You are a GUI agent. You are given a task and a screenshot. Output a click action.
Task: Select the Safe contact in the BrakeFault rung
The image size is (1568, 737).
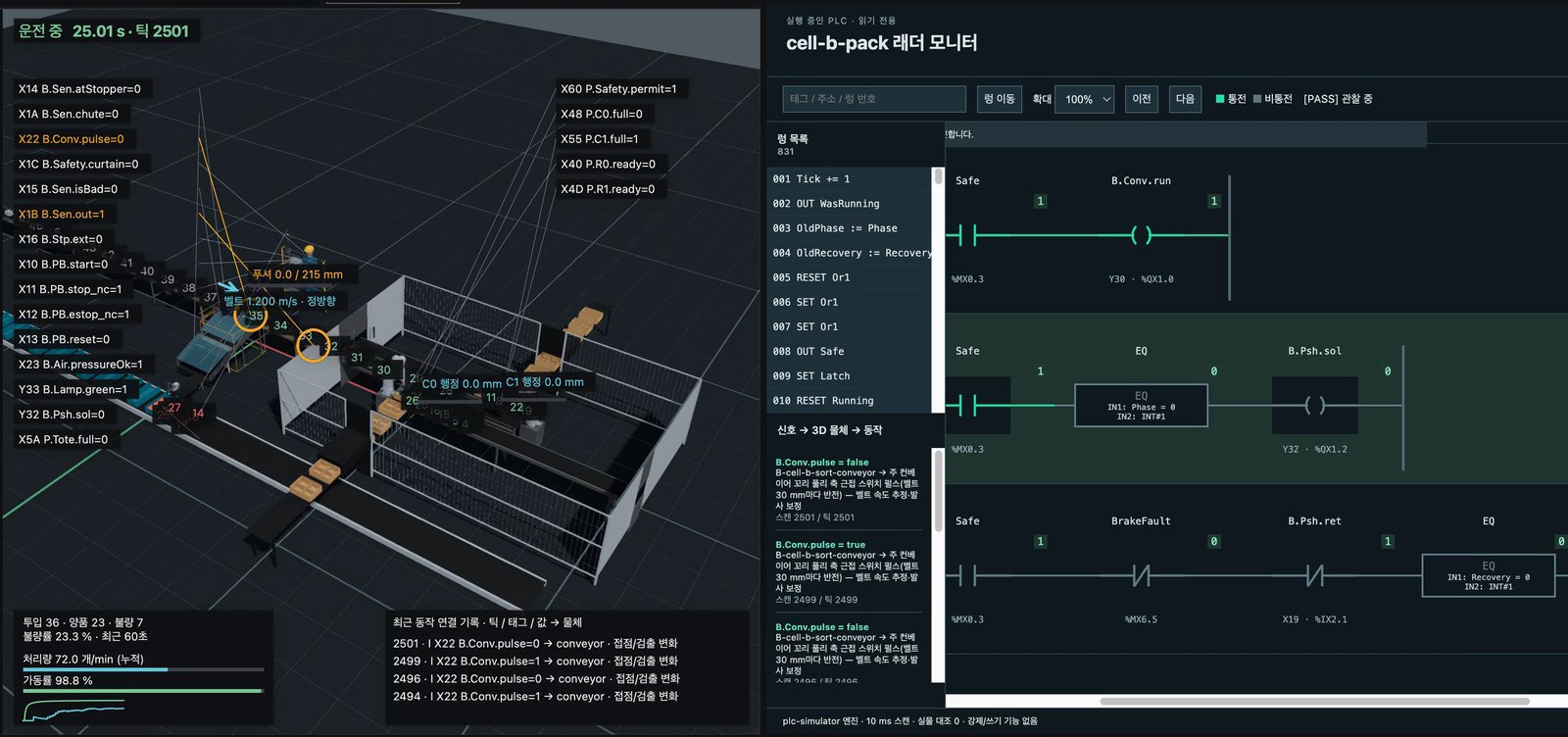(x=967, y=575)
